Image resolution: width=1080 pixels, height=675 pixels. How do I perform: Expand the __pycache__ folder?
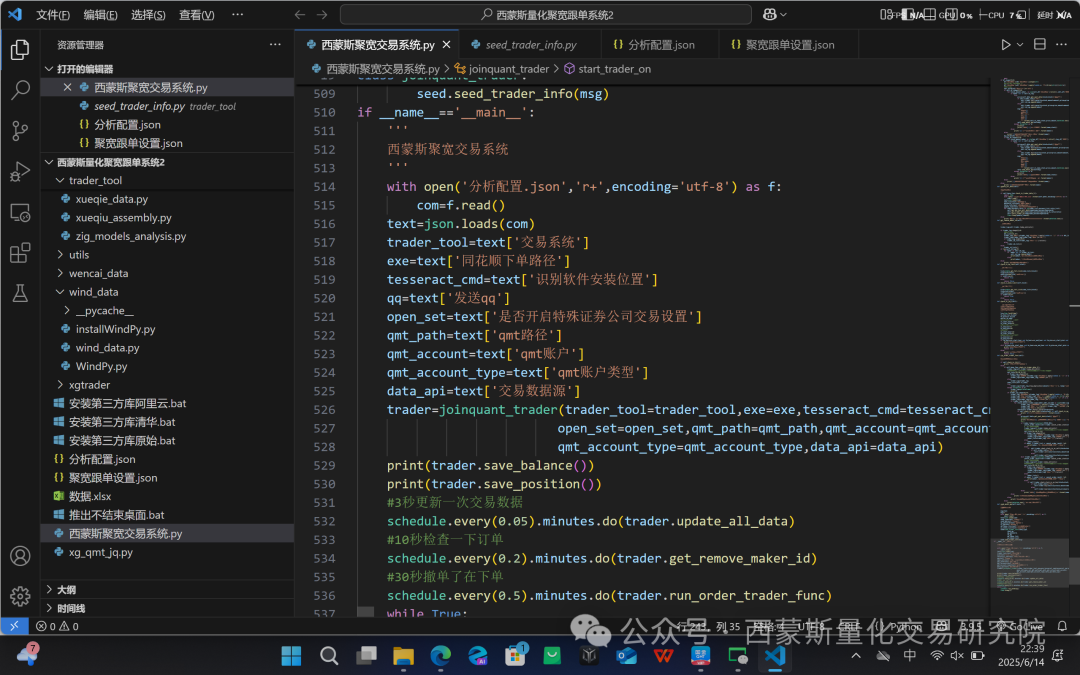tap(67, 311)
